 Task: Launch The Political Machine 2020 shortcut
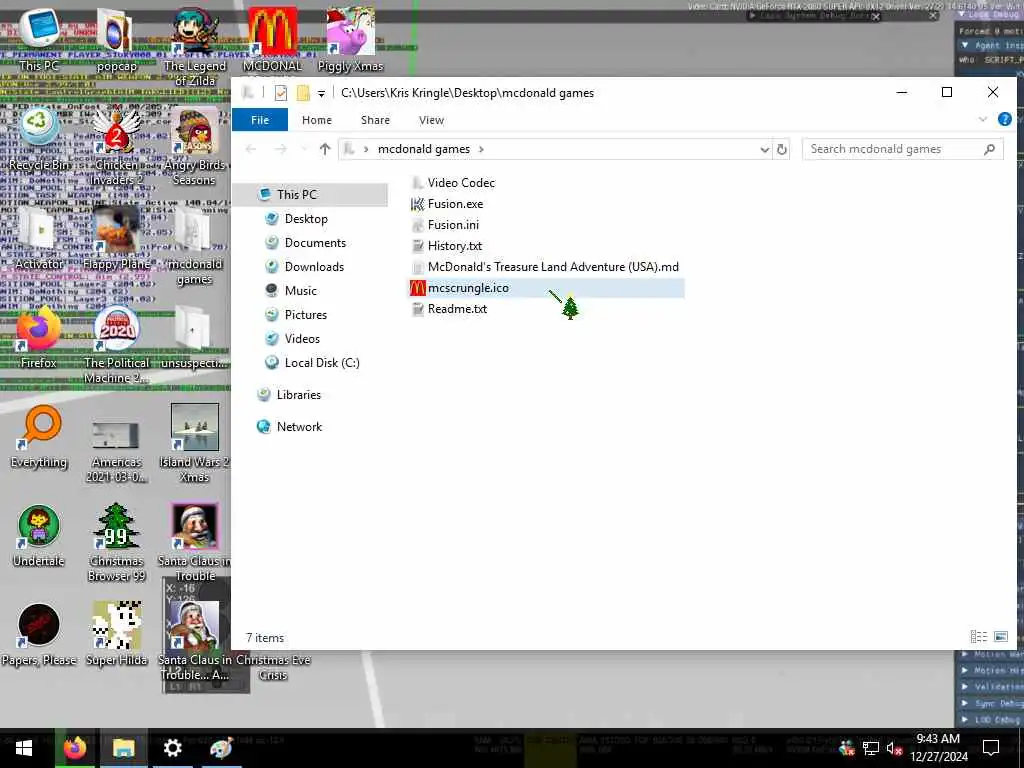coord(116,345)
